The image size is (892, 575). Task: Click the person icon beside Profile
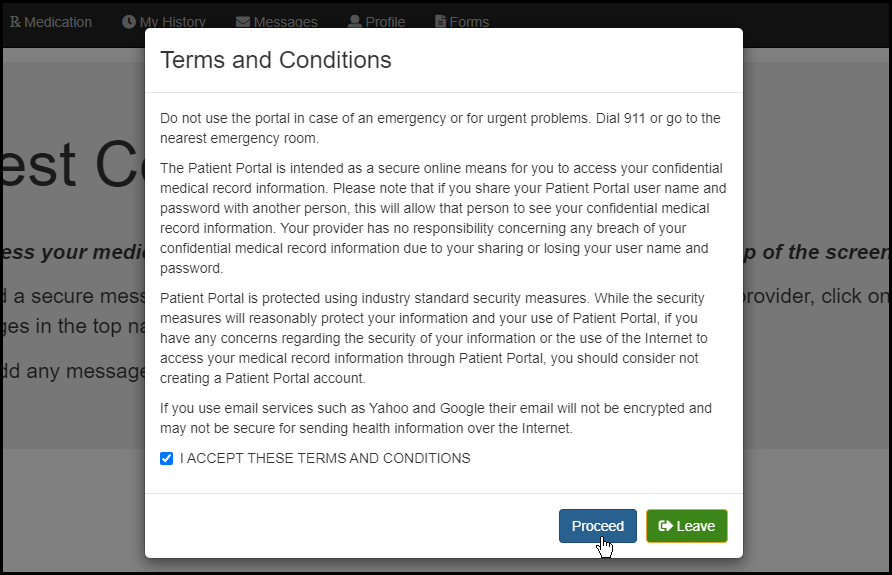[x=355, y=22]
